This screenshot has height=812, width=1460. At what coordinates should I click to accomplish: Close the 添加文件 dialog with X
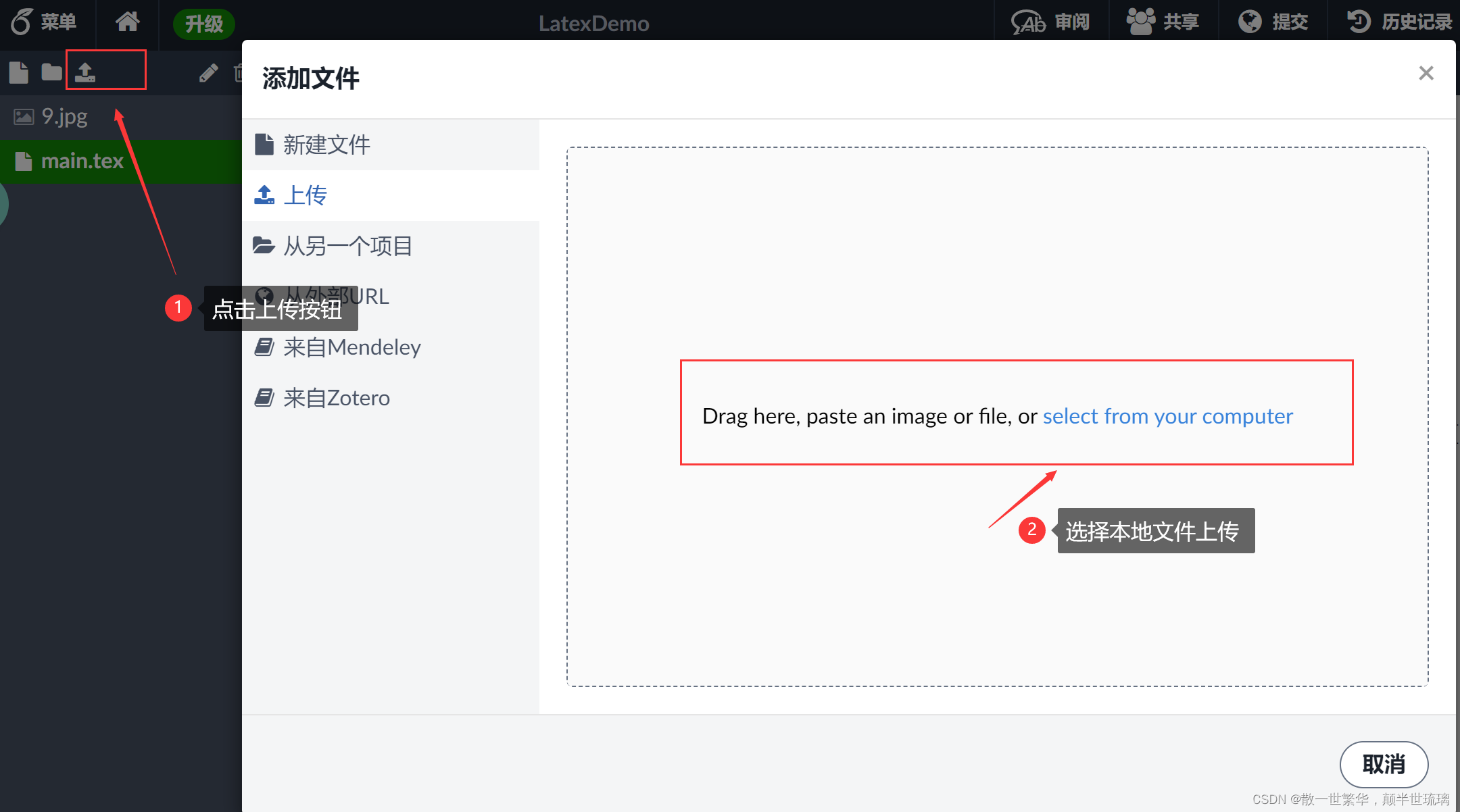point(1426,73)
